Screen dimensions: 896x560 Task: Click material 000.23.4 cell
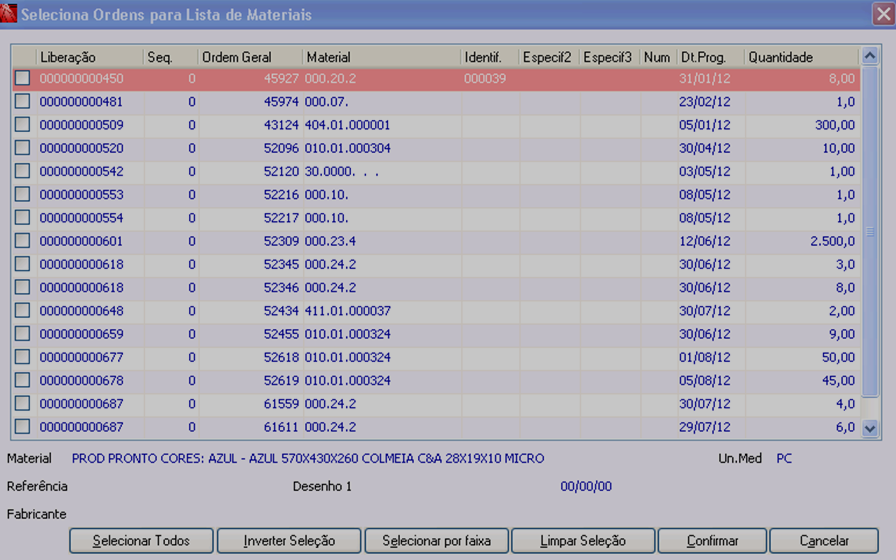[x=330, y=241]
